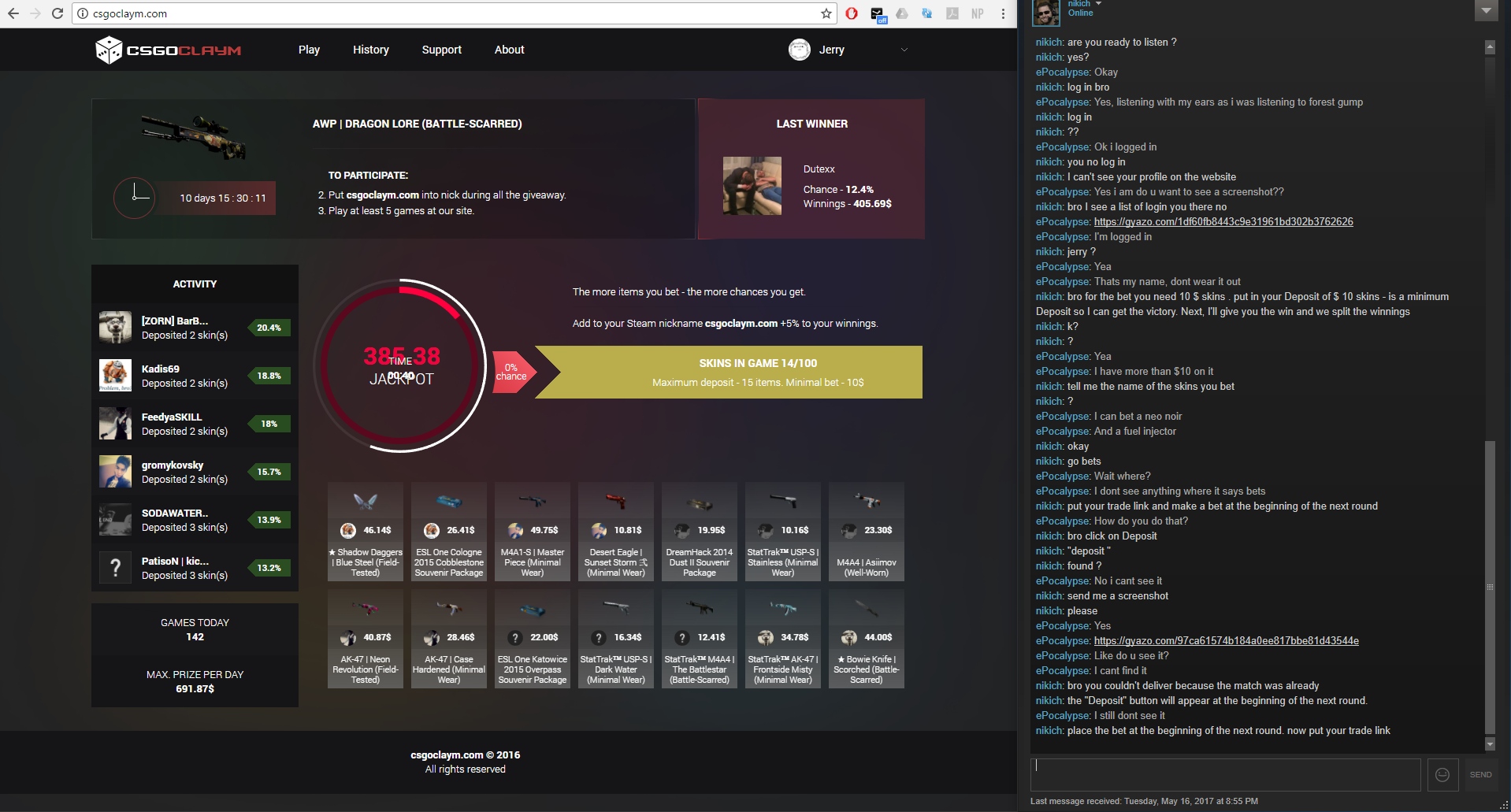Click the circular jackpot timer ring
The image size is (1511, 812).
tap(401, 365)
